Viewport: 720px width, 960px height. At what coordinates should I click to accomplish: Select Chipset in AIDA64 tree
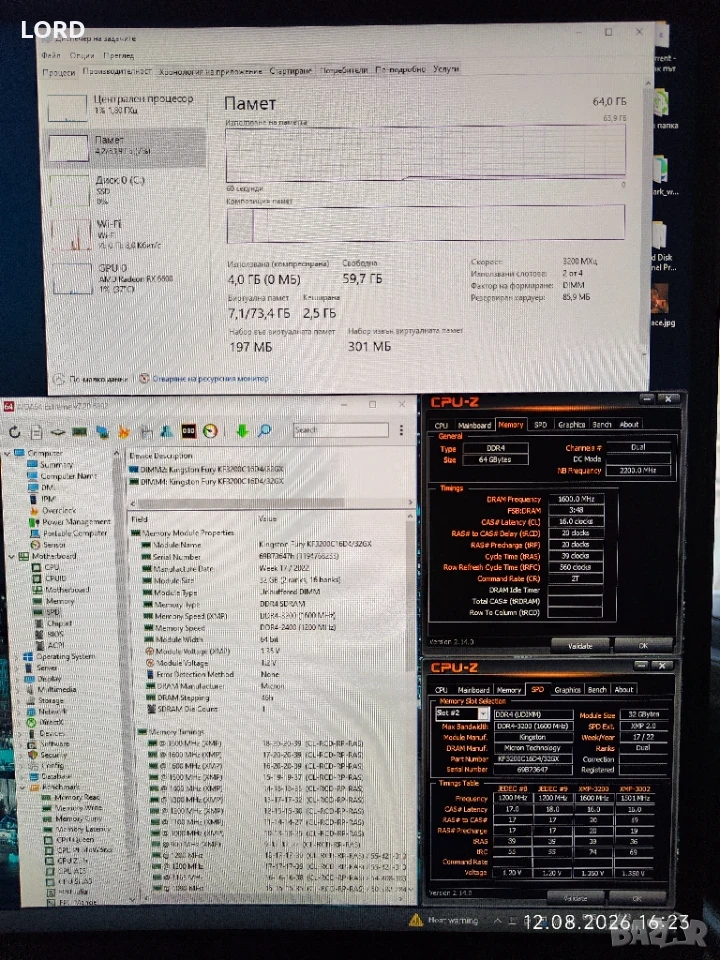[x=59, y=623]
